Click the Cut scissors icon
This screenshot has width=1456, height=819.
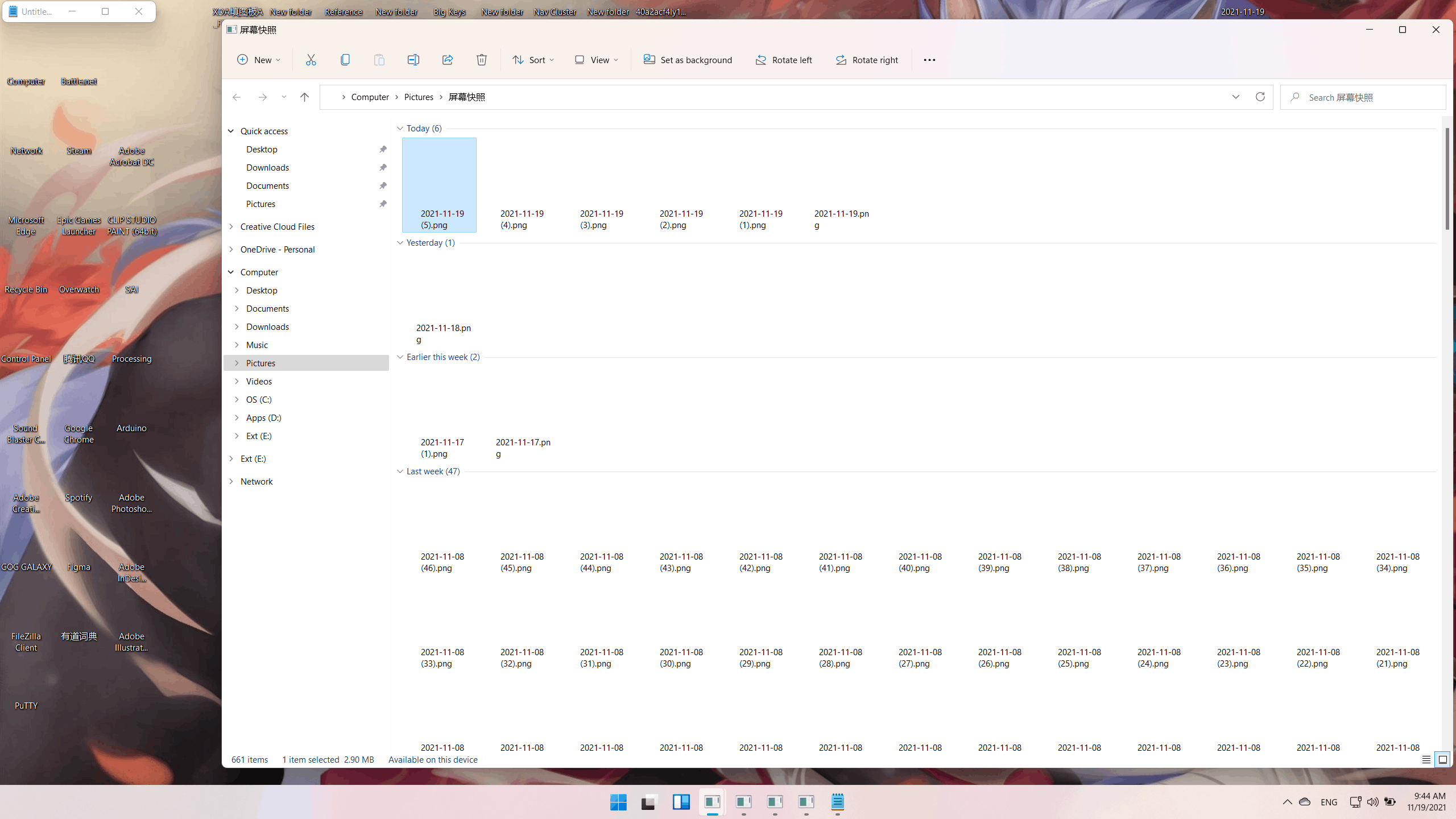click(x=311, y=60)
